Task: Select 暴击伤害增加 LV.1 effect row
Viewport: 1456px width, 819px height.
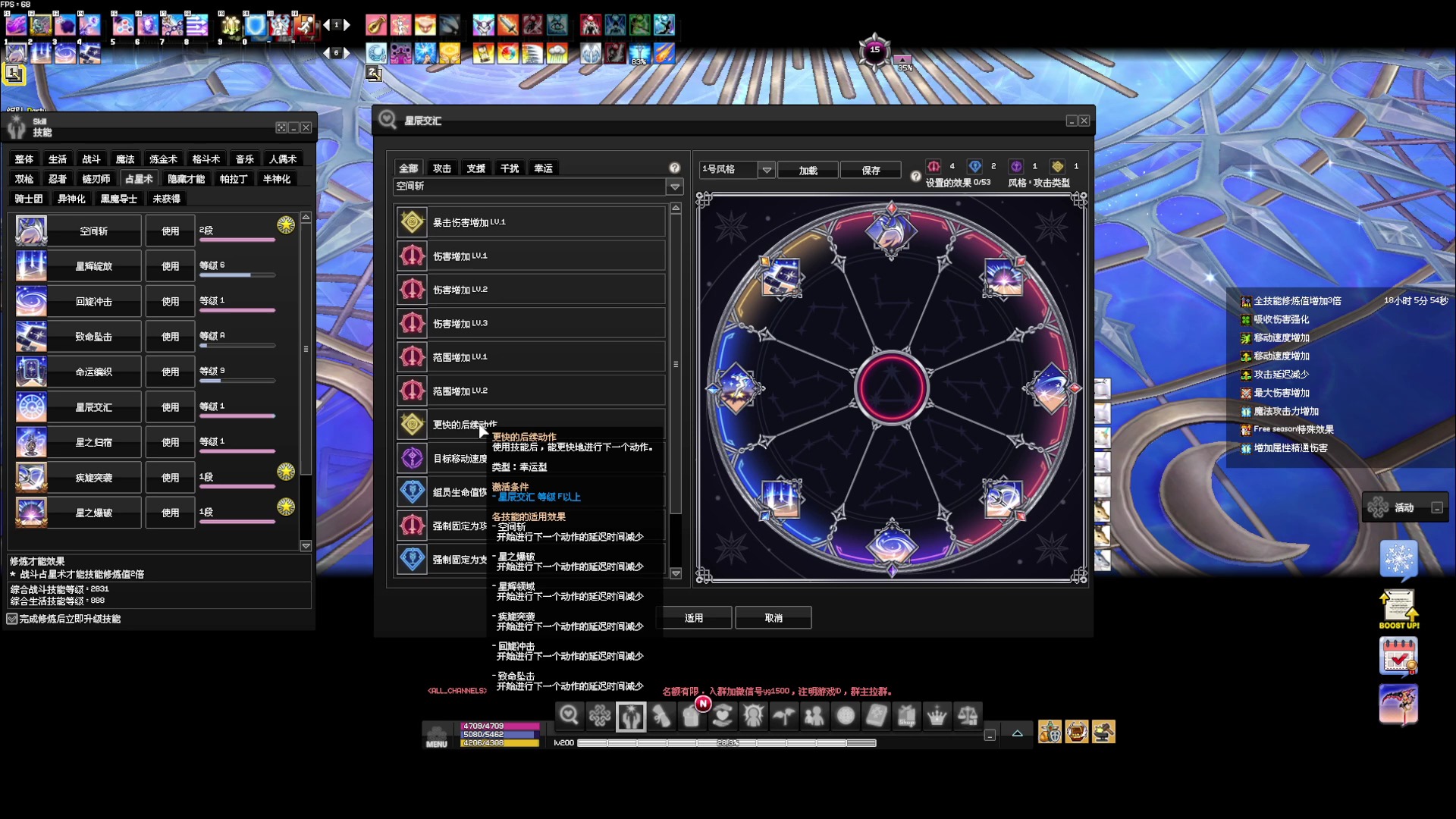Action: 531,222
